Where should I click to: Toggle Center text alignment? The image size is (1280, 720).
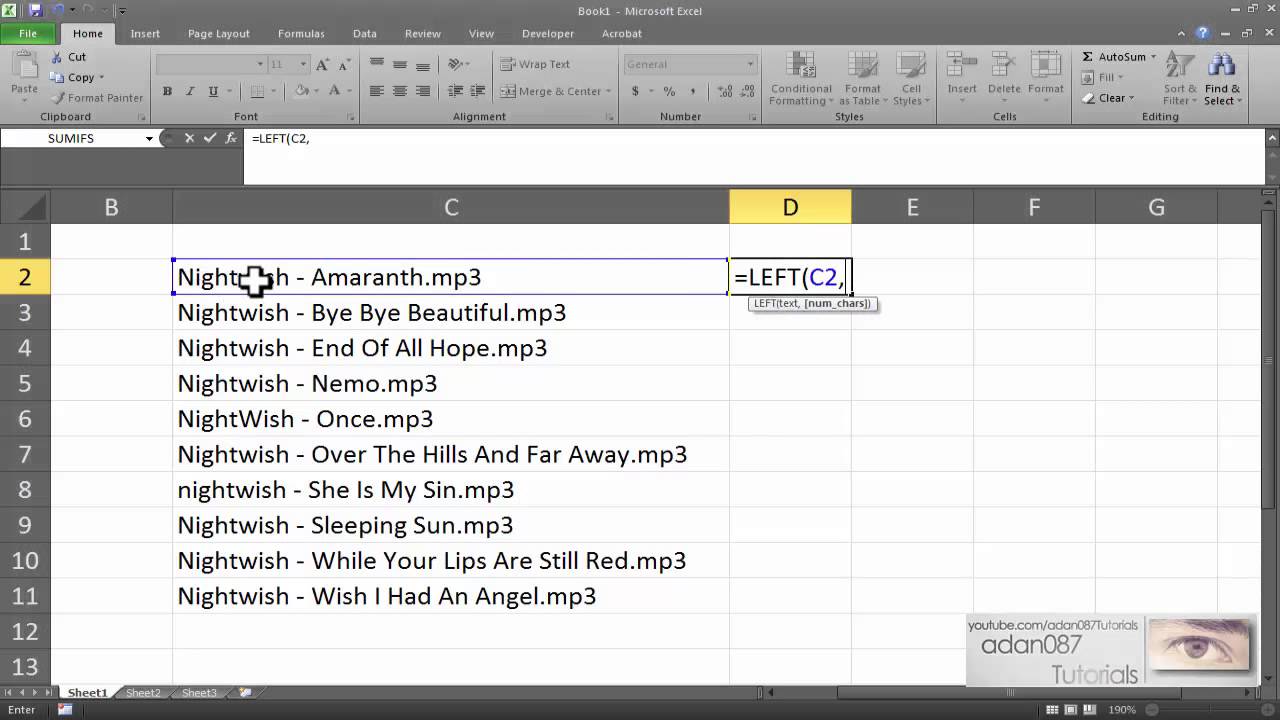[400, 91]
